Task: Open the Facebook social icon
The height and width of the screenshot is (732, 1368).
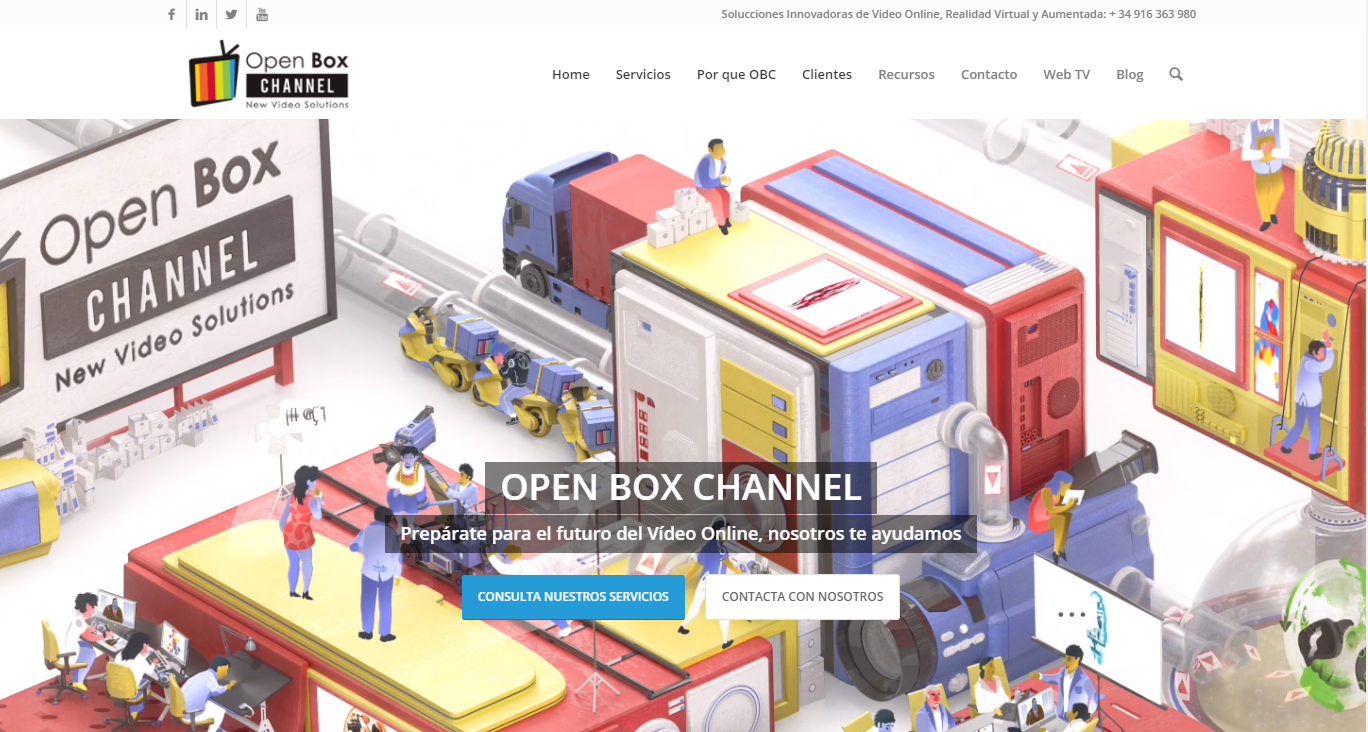Action: (171, 14)
